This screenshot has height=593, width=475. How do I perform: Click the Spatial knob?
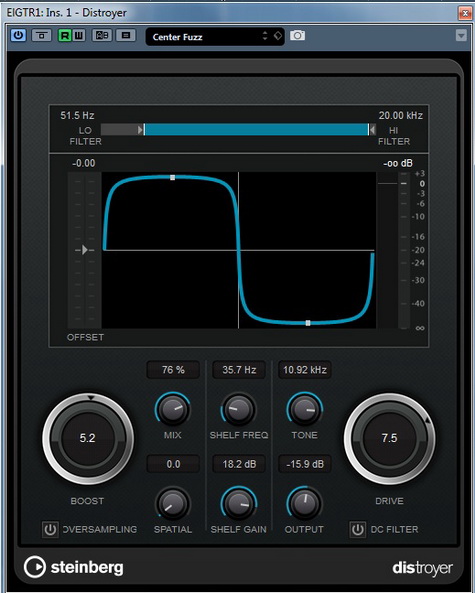pyautogui.click(x=173, y=504)
